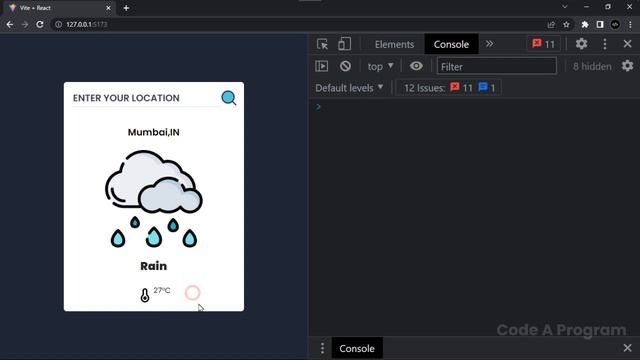Reload the page
The width and height of the screenshot is (640, 360).
(x=40, y=24)
